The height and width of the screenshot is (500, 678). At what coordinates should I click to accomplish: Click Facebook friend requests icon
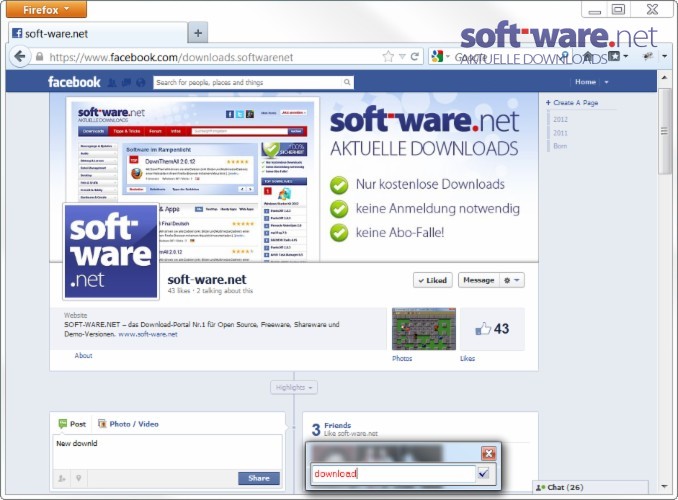coord(112,82)
